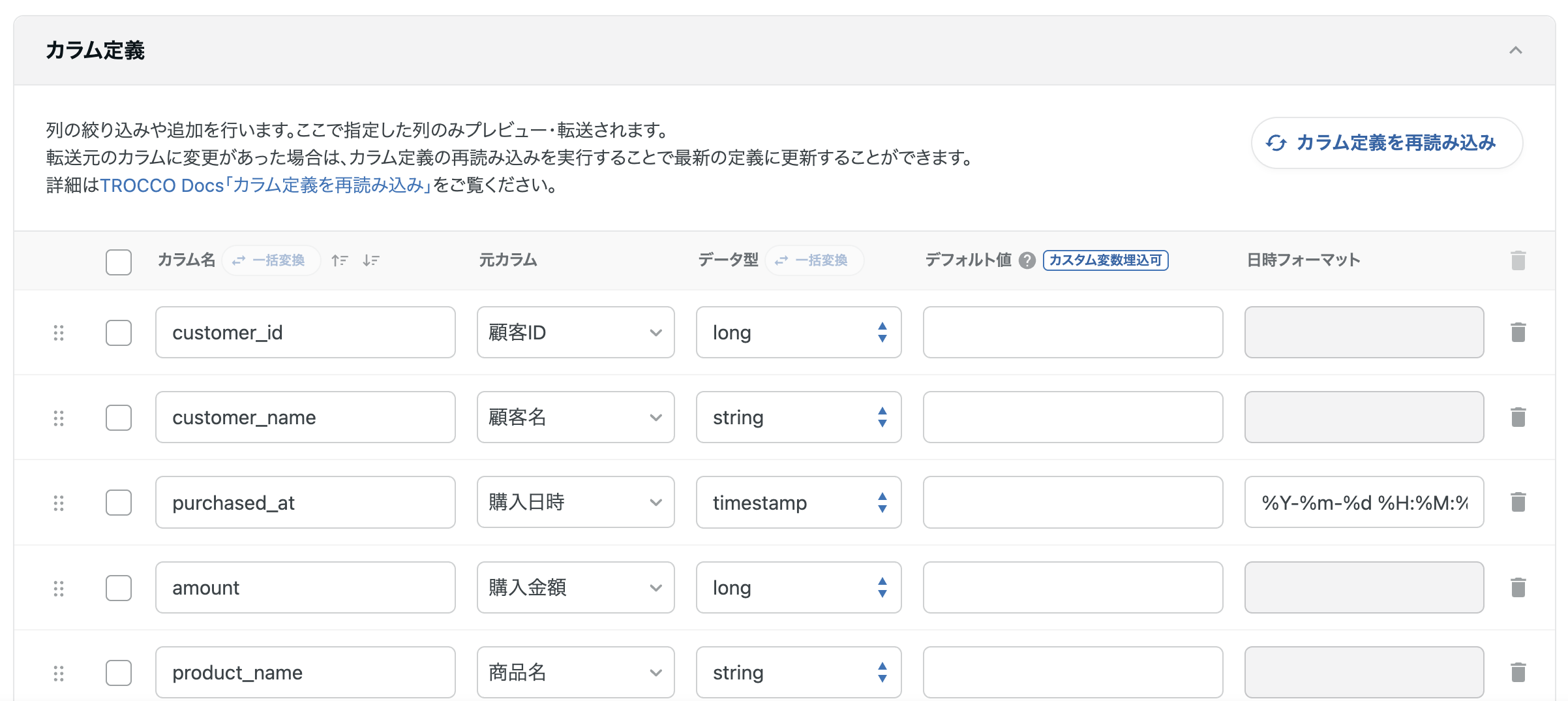Viewport: 1568px width, 701px height.
Task: Check the customer_id row checkbox
Action: point(119,333)
